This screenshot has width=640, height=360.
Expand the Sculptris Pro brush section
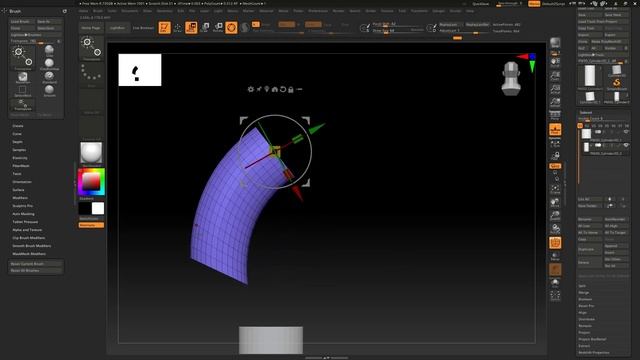22,206
